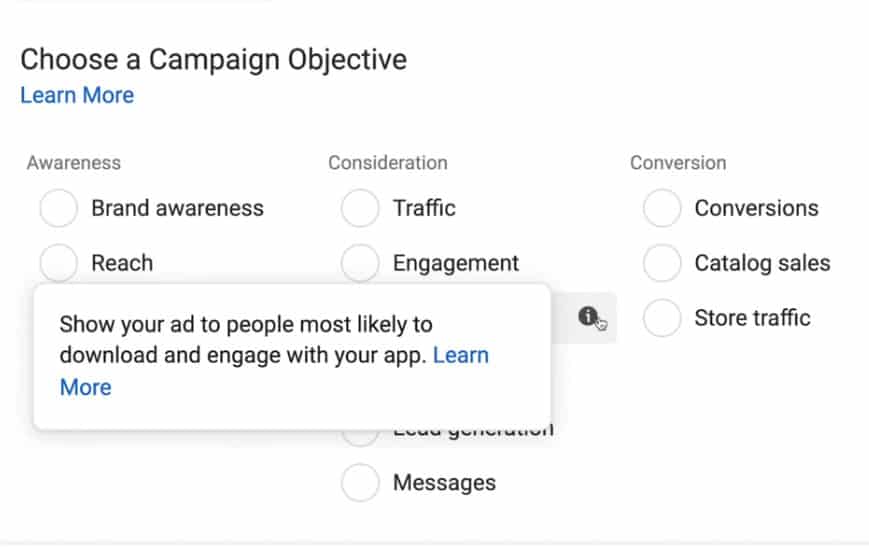
Task: Choose the Reach objective radio circle
Action: (x=59, y=263)
